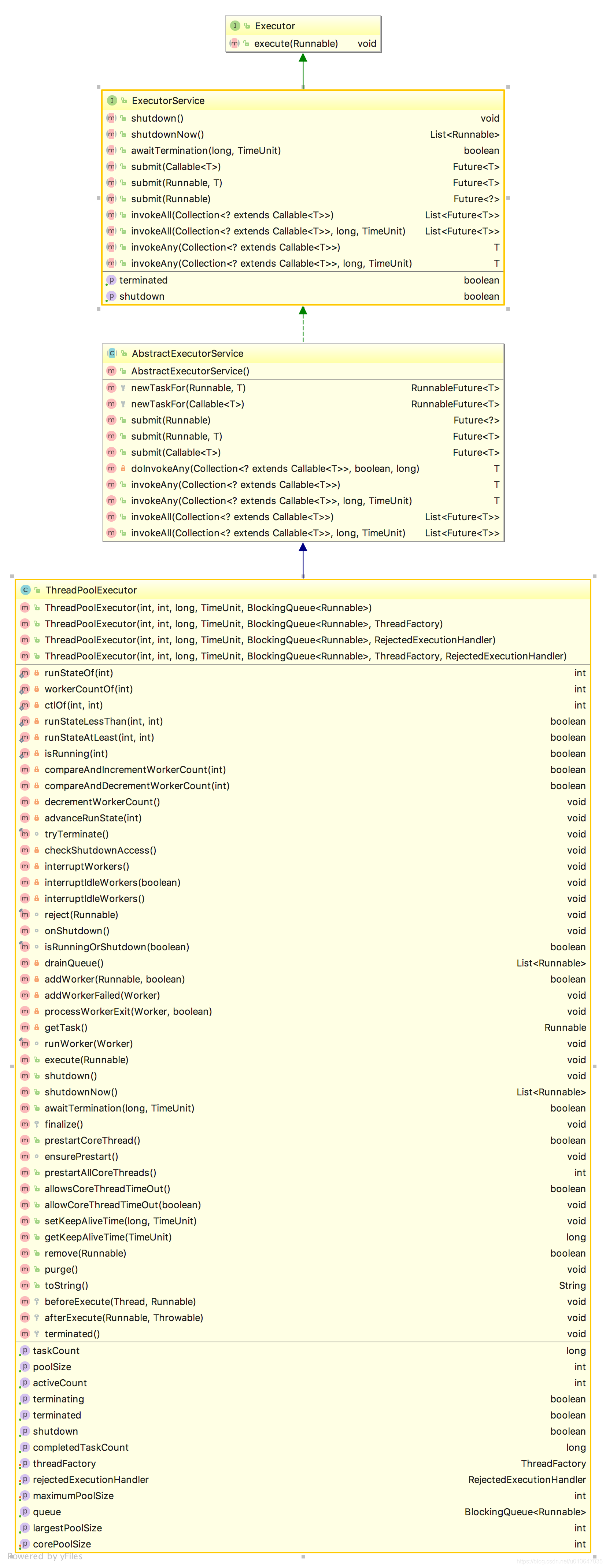Click the property icon of taskCount
Viewport: 606px width, 1568px height.
(24, 1351)
